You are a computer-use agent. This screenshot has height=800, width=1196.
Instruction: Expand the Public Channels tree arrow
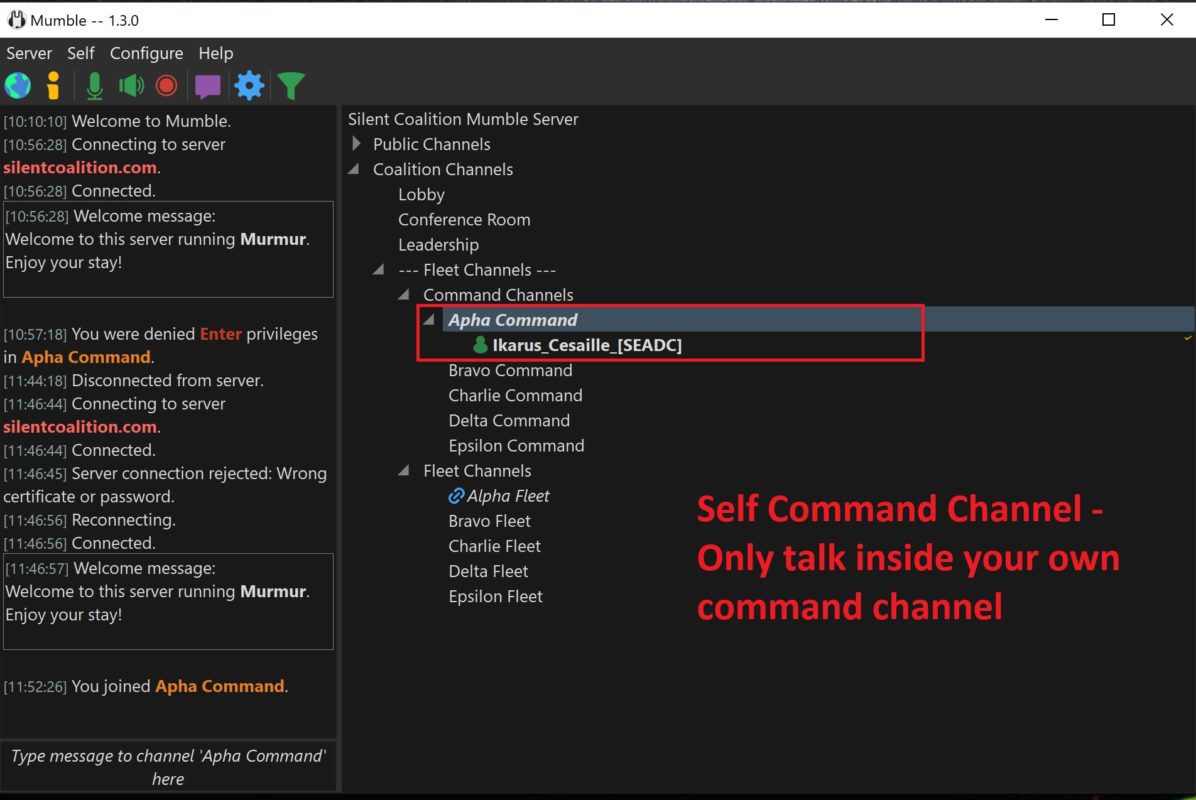[x=356, y=143]
